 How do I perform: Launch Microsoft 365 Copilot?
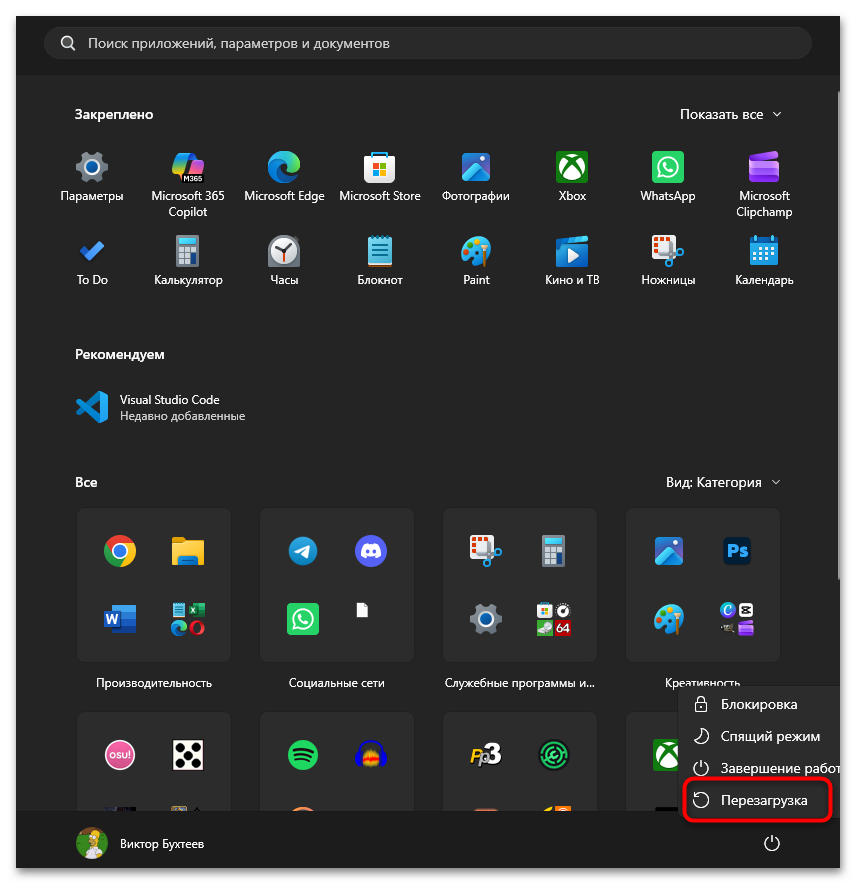pos(188,184)
